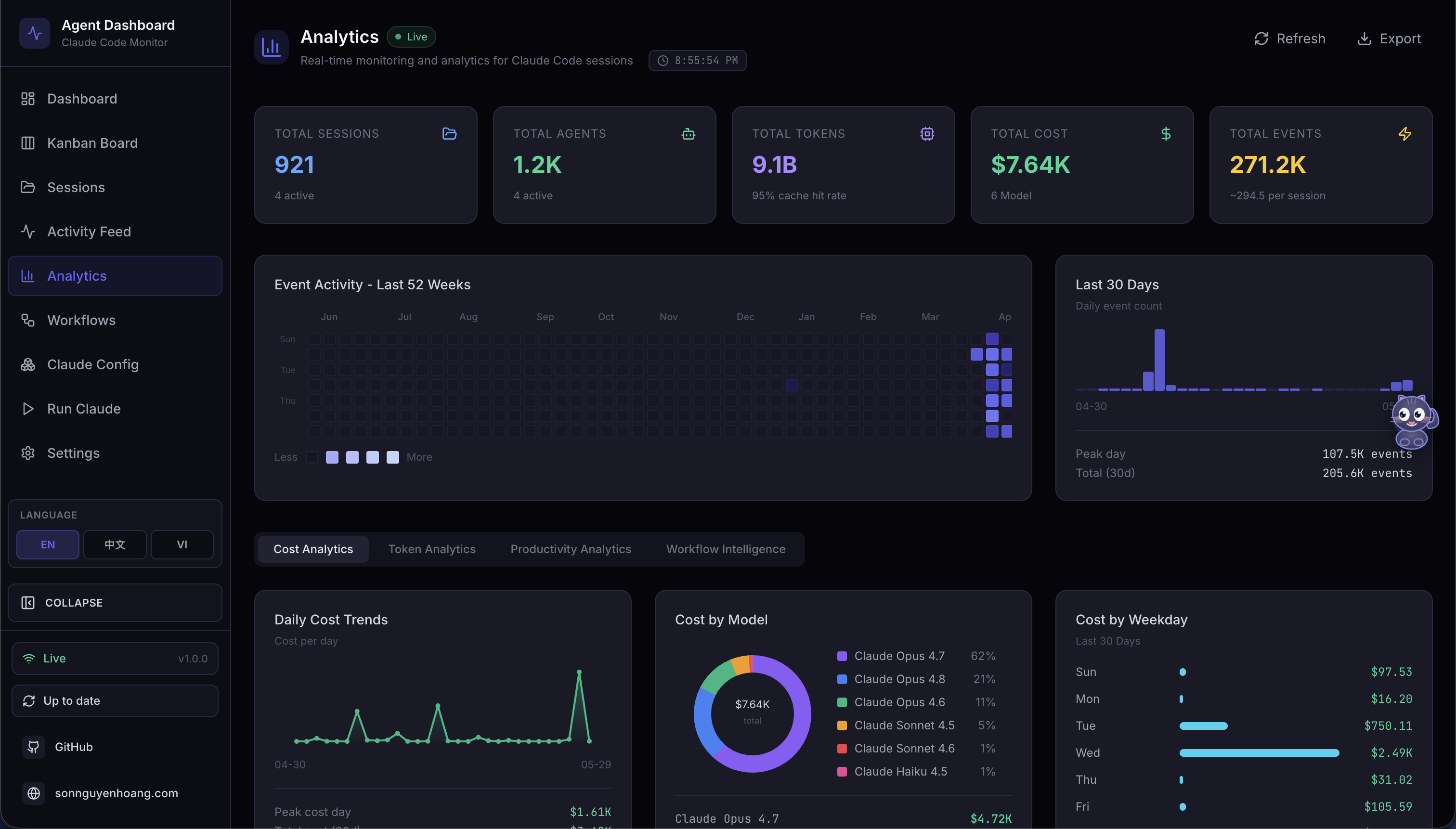Click the Export download arrow icon
Viewport: 1456px width, 829px height.
click(x=1364, y=39)
